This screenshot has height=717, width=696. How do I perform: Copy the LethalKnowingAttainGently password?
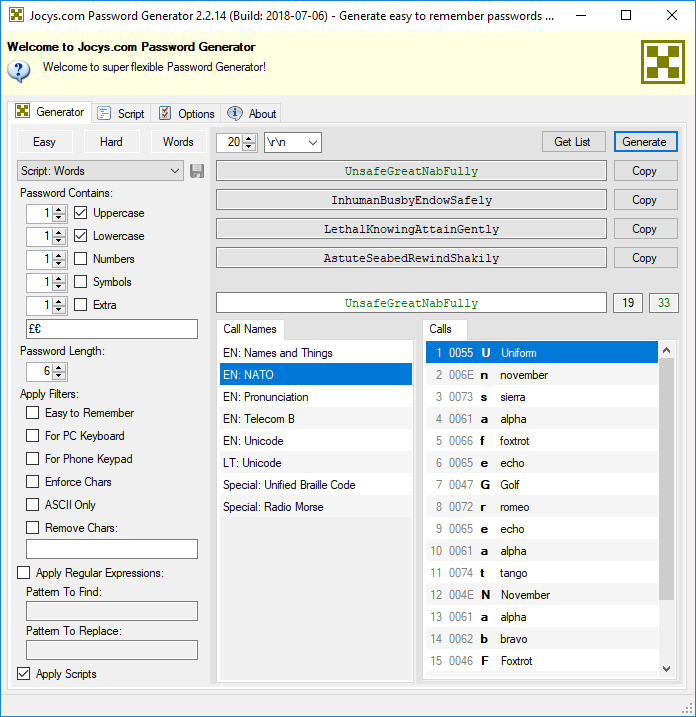point(645,229)
